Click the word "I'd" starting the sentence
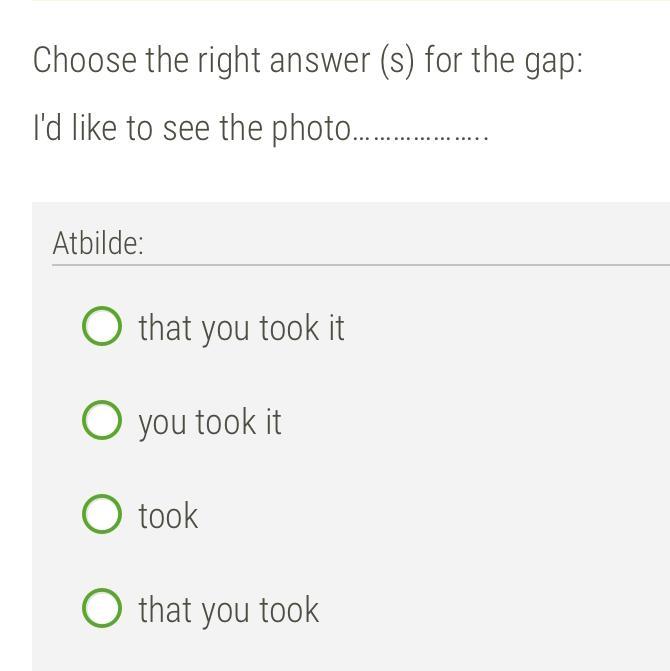The width and height of the screenshot is (670, 671). tap(48, 129)
